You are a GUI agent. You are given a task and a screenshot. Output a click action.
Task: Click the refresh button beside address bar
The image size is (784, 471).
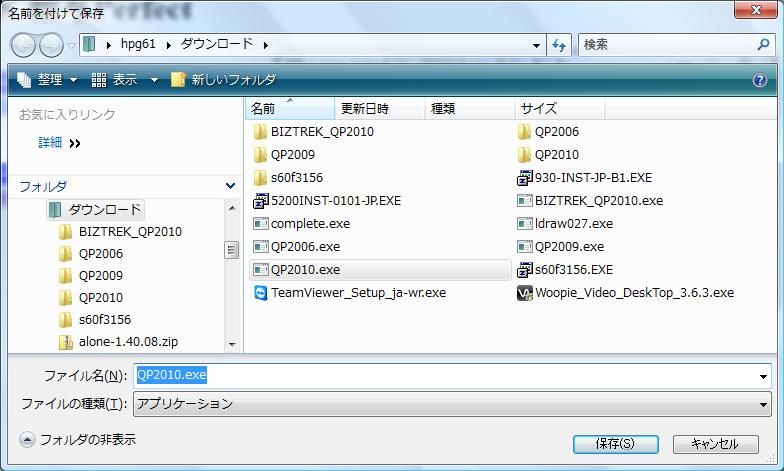tap(559, 45)
